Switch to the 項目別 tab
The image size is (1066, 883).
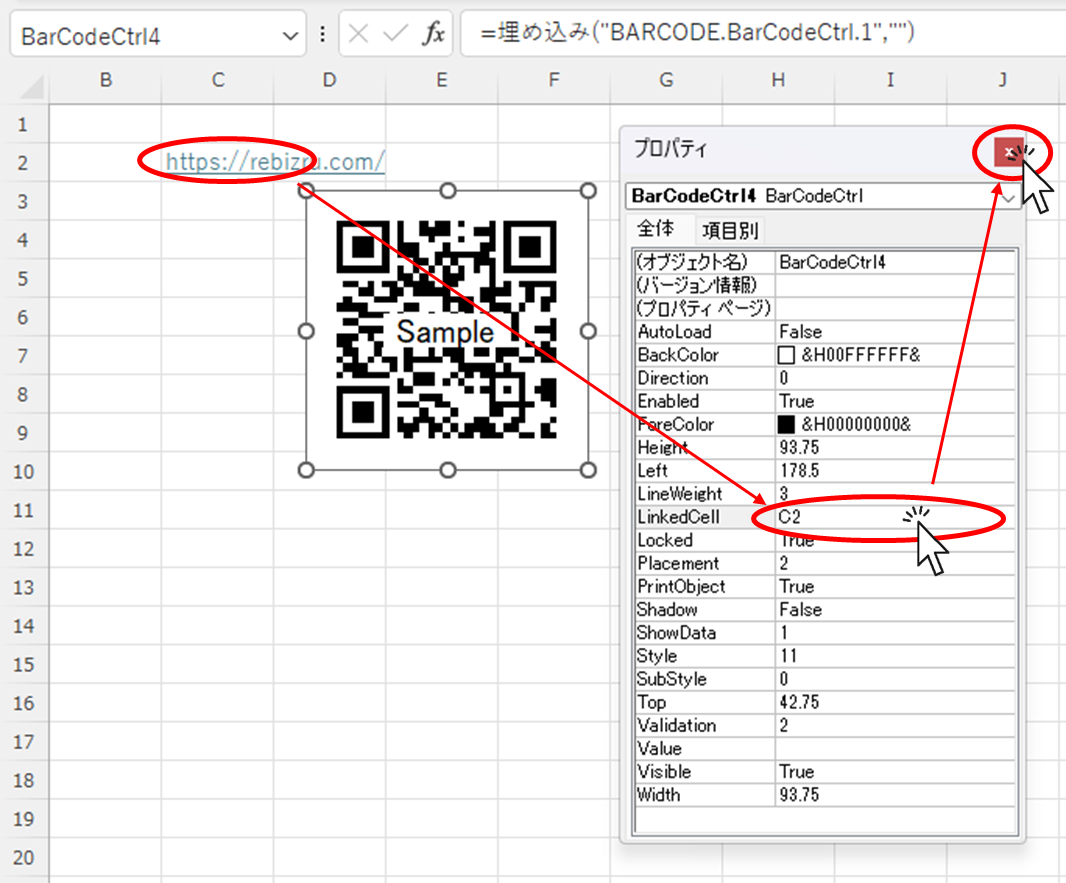click(730, 231)
